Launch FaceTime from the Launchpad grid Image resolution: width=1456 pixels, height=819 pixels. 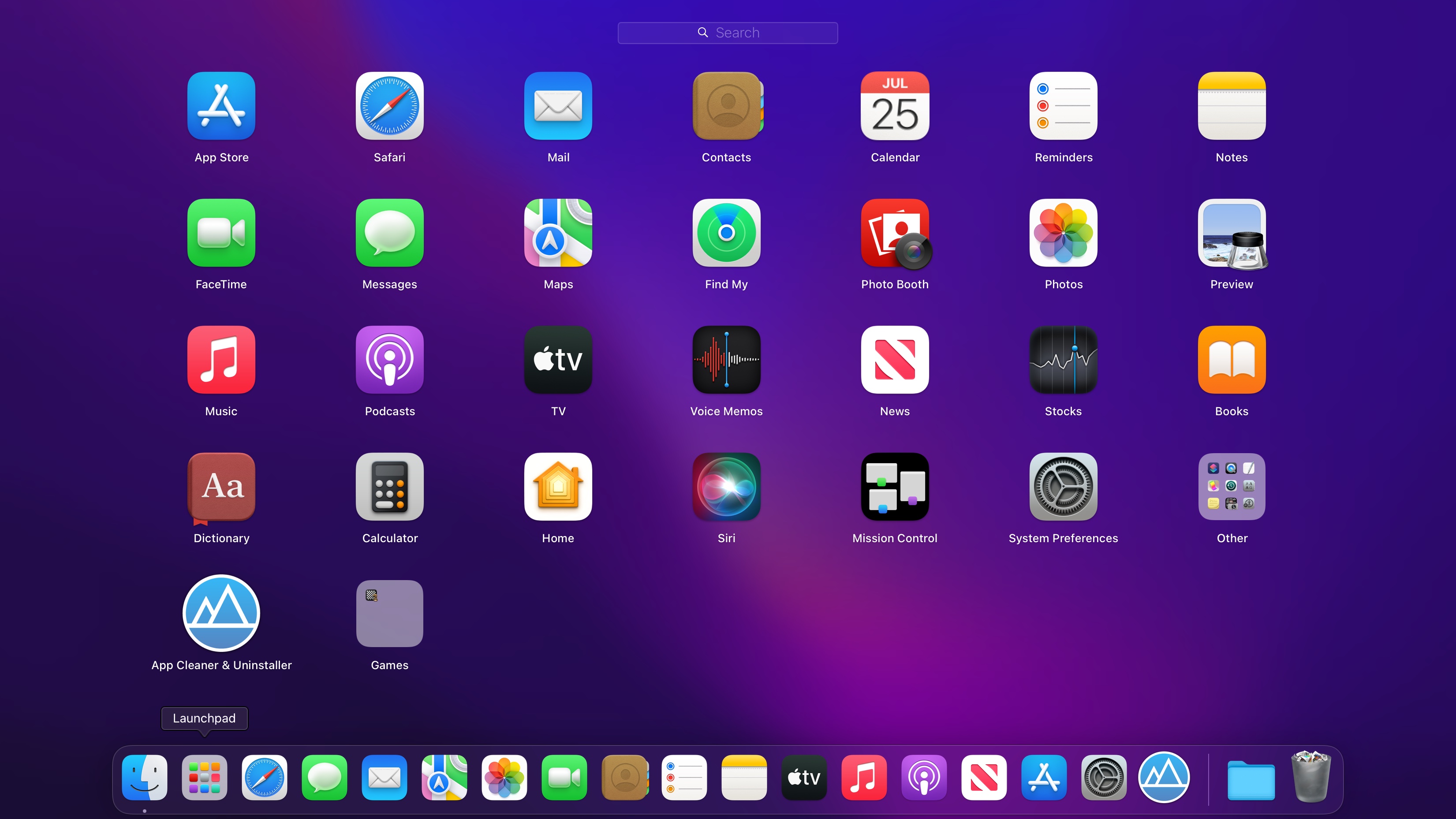[x=221, y=232]
